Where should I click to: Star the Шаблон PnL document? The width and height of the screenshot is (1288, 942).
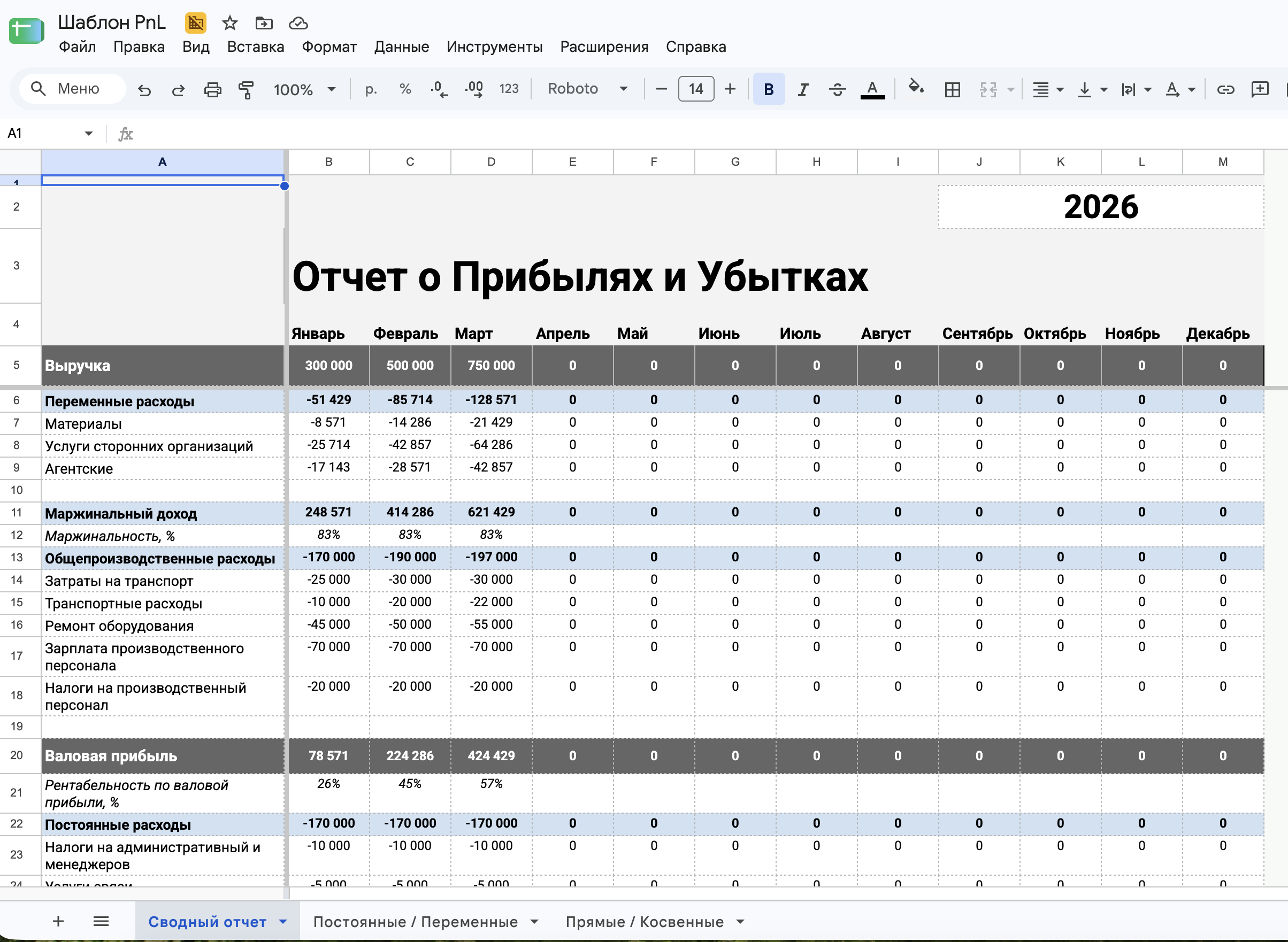[x=229, y=23]
